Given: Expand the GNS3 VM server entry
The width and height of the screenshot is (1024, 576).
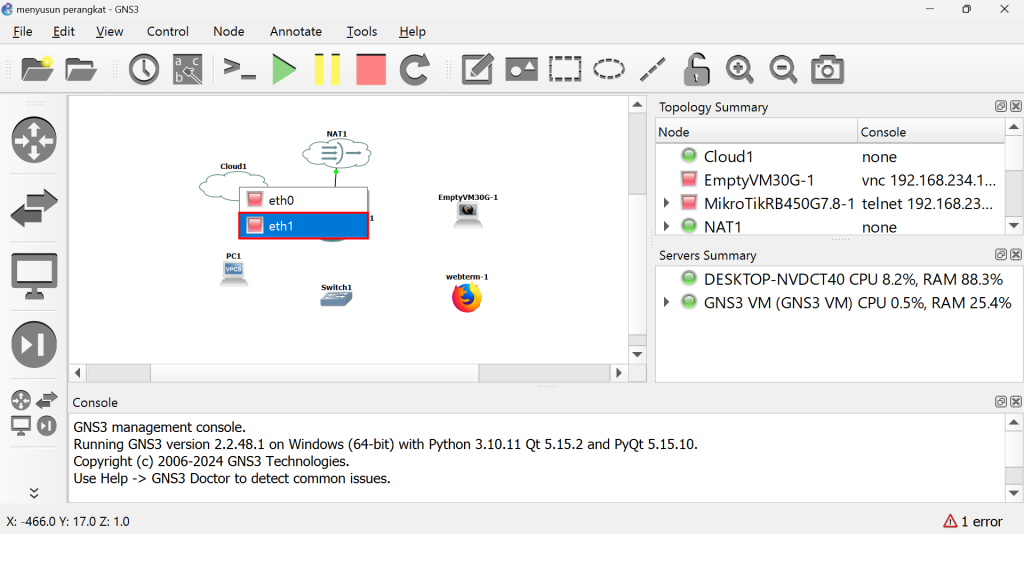Looking at the screenshot, I should click(667, 302).
